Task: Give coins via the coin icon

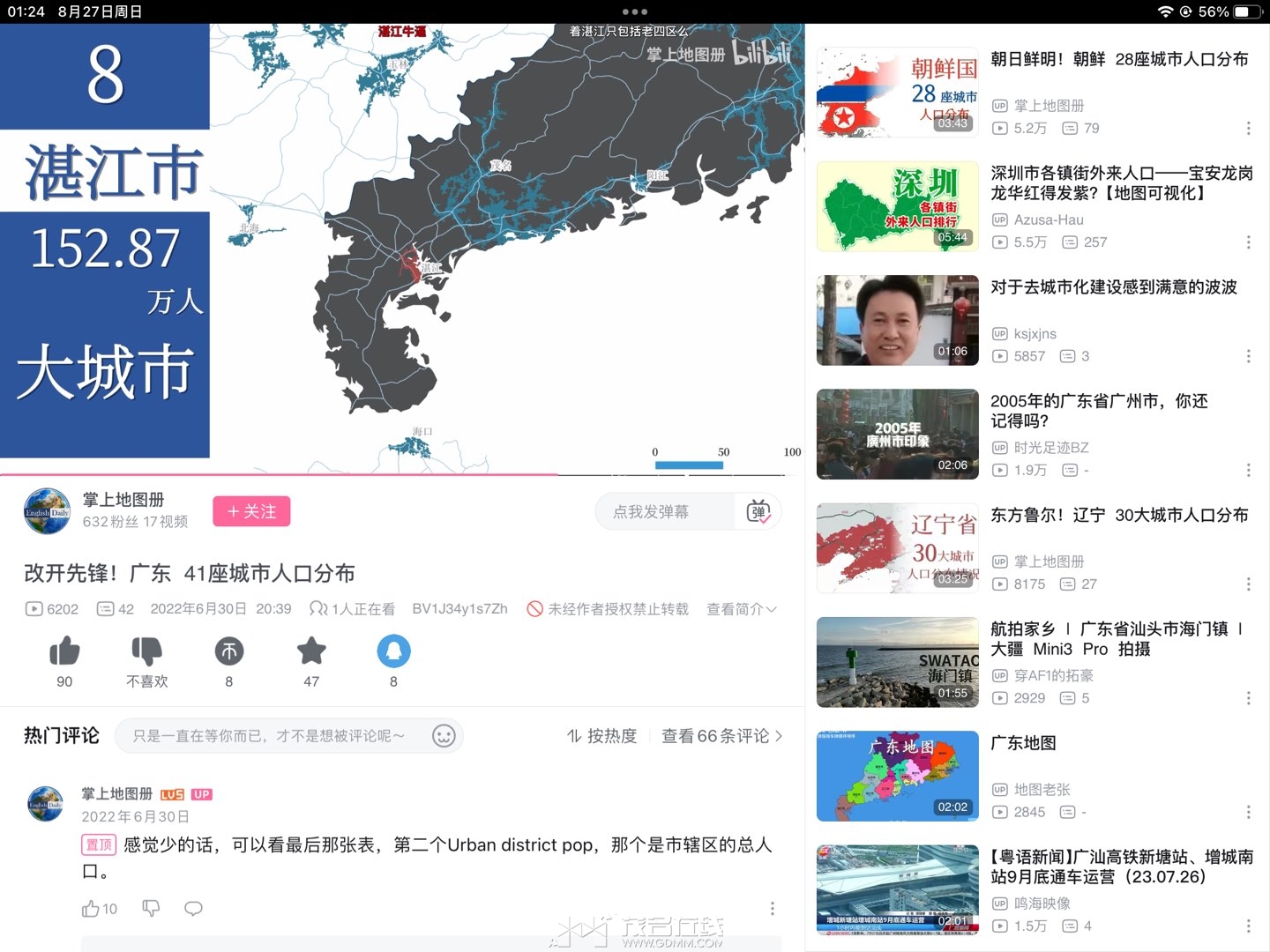Action: tap(229, 651)
